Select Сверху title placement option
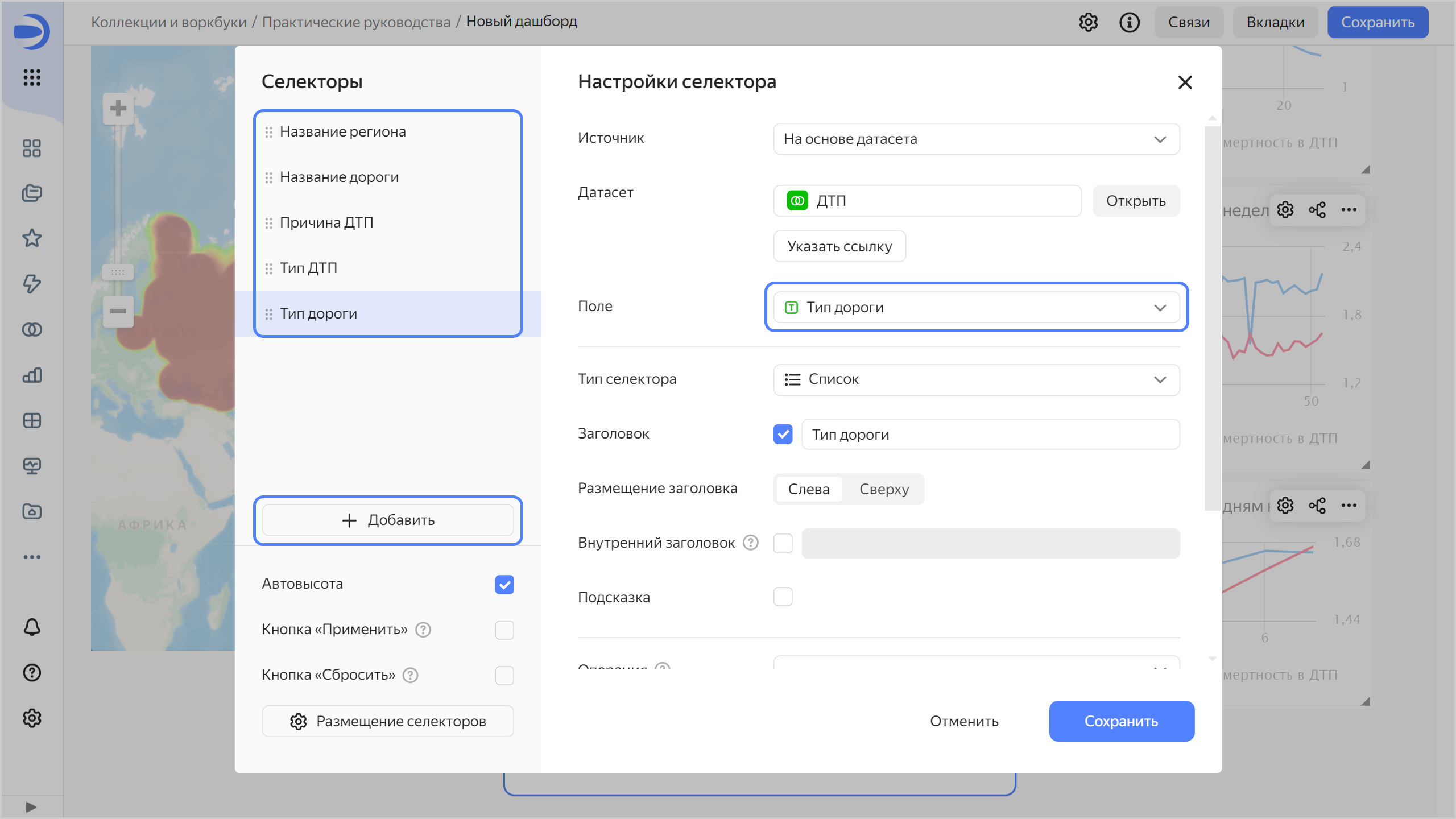 (884, 489)
